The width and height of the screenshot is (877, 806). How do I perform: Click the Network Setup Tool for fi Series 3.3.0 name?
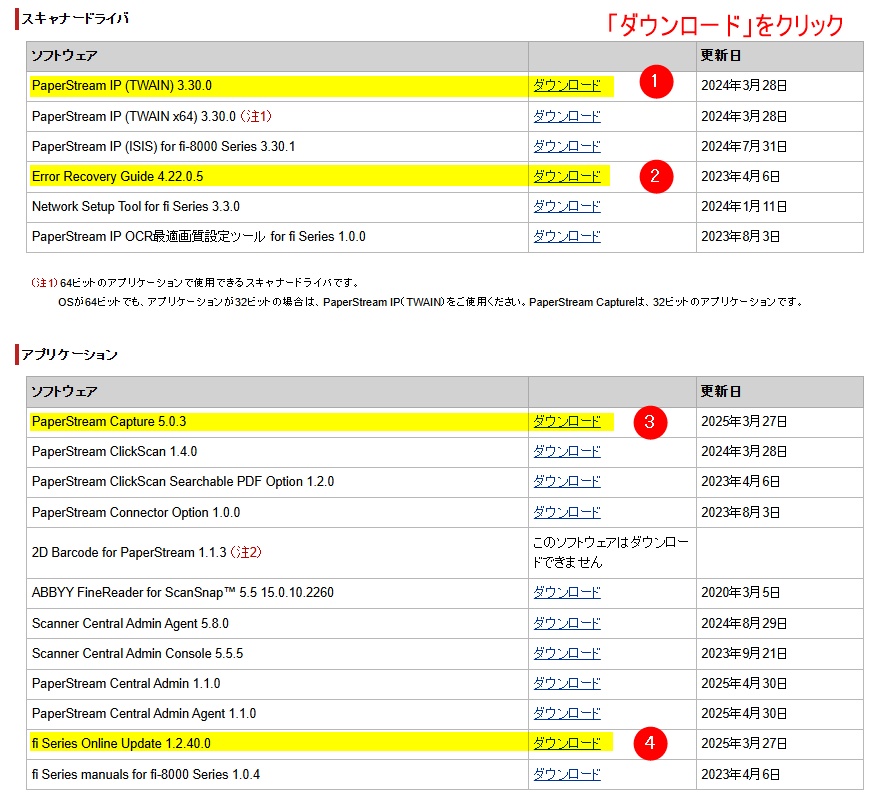click(x=136, y=206)
